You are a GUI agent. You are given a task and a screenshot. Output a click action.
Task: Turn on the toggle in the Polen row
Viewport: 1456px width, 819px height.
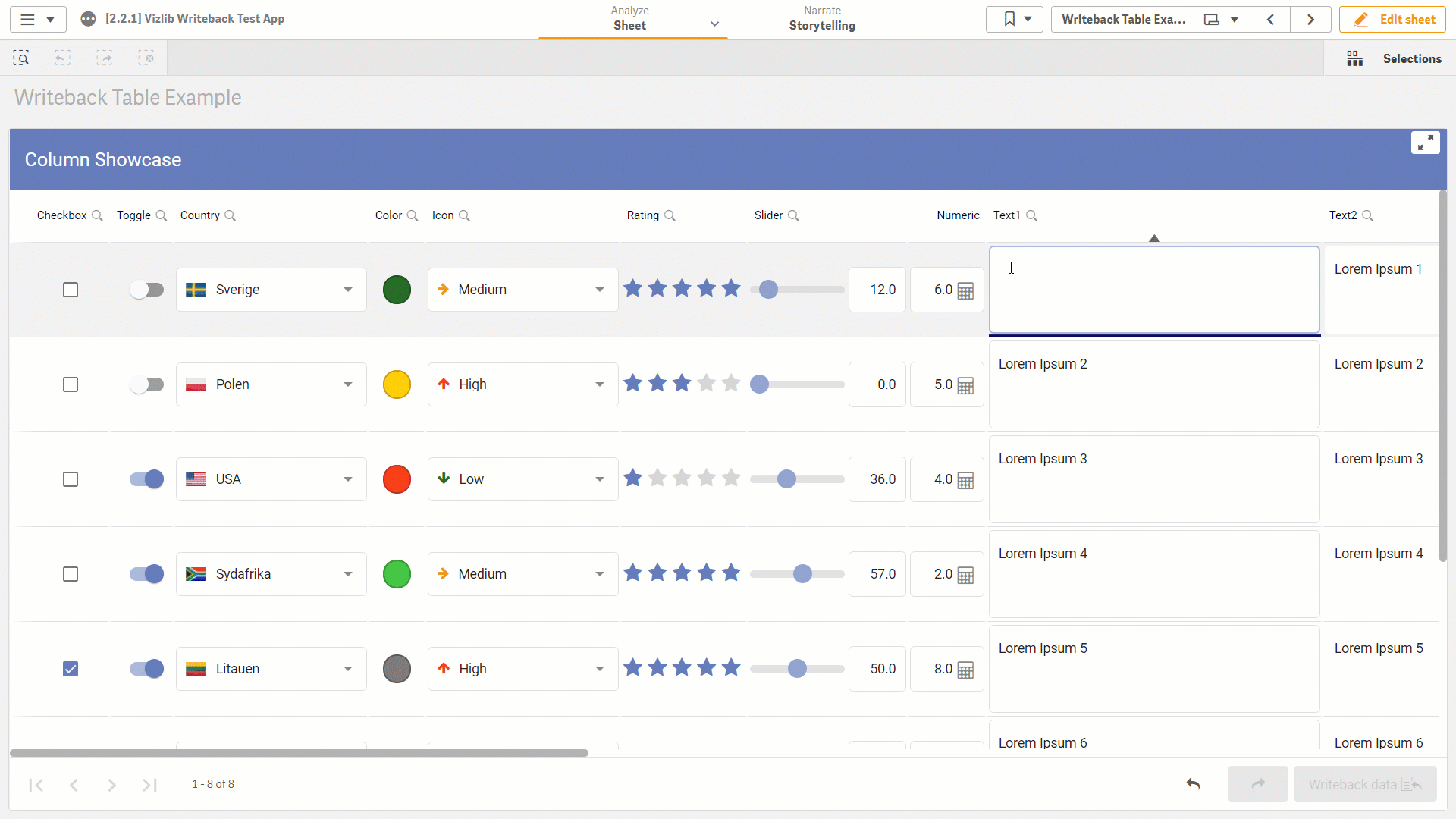(x=146, y=384)
